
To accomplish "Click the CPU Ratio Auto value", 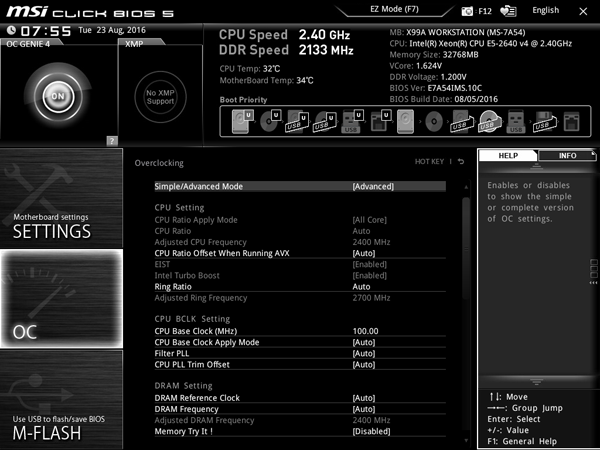I will pos(361,231).
